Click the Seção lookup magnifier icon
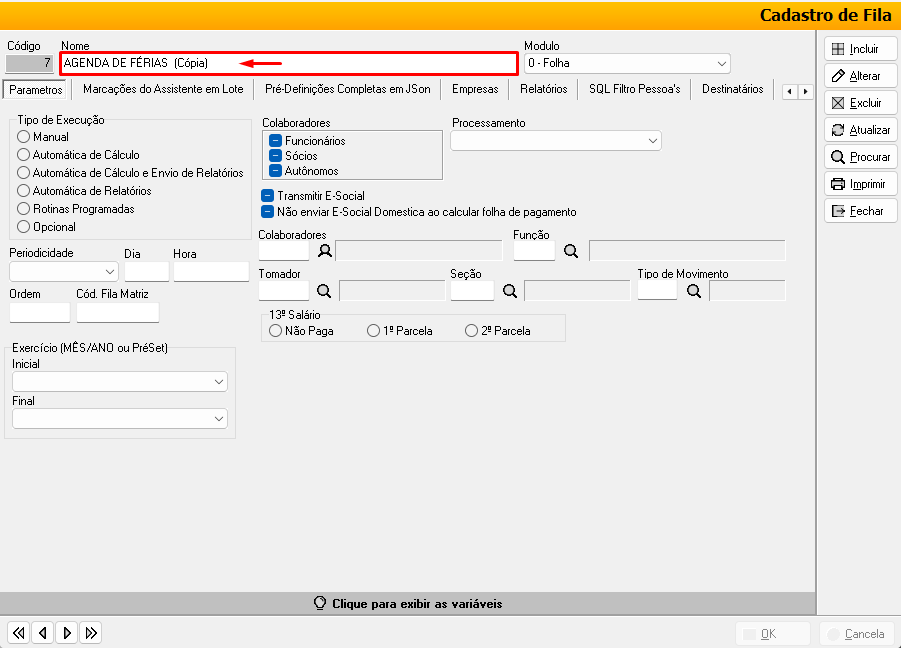Screen dimensions: 901x648 [x=509, y=291]
